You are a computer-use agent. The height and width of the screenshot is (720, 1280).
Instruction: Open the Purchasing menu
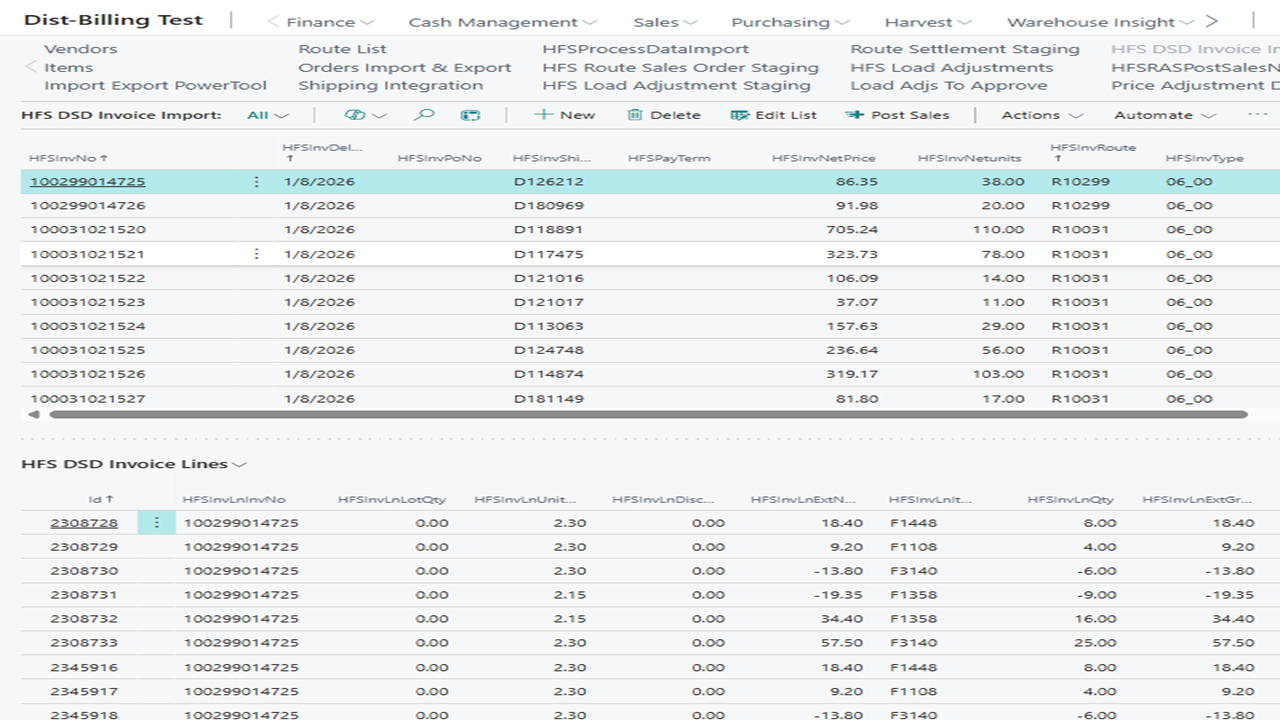790,22
